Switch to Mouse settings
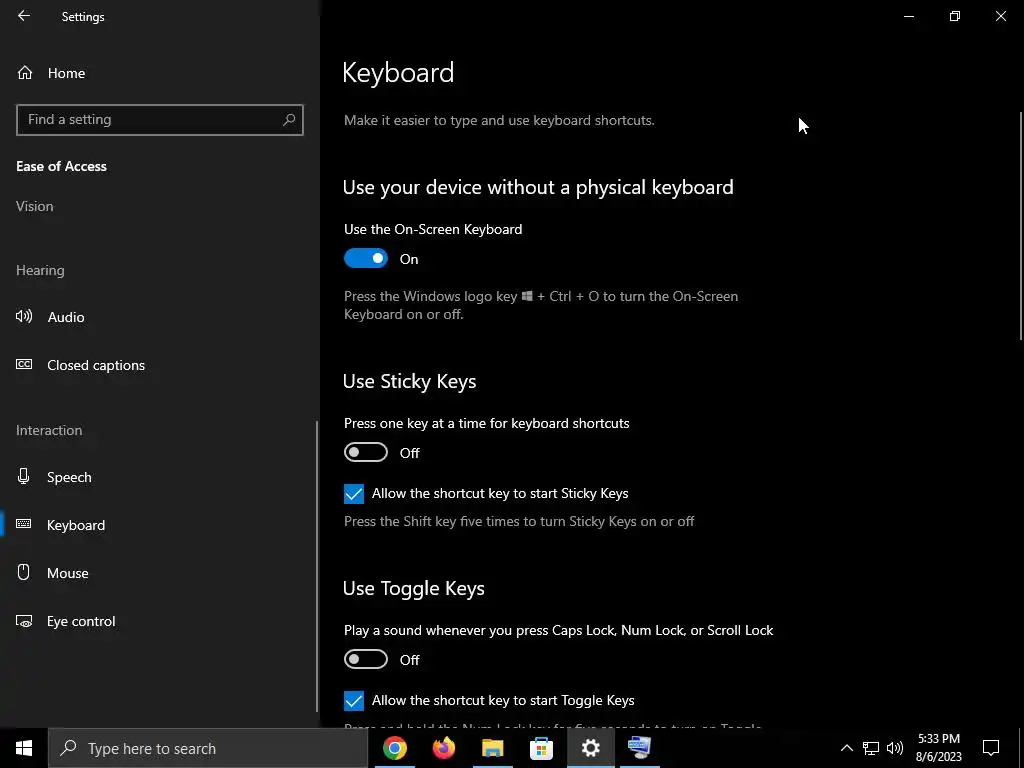 (68, 573)
